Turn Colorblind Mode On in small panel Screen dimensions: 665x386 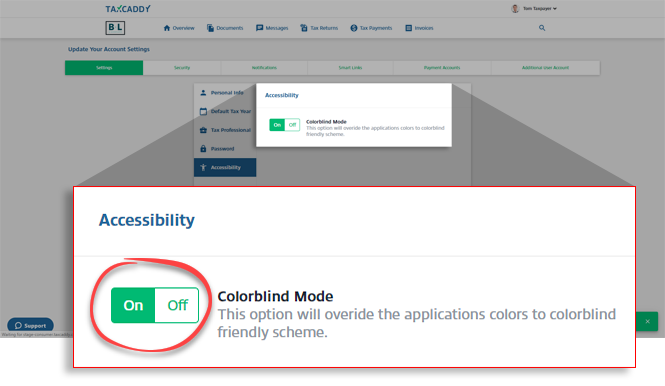point(277,125)
